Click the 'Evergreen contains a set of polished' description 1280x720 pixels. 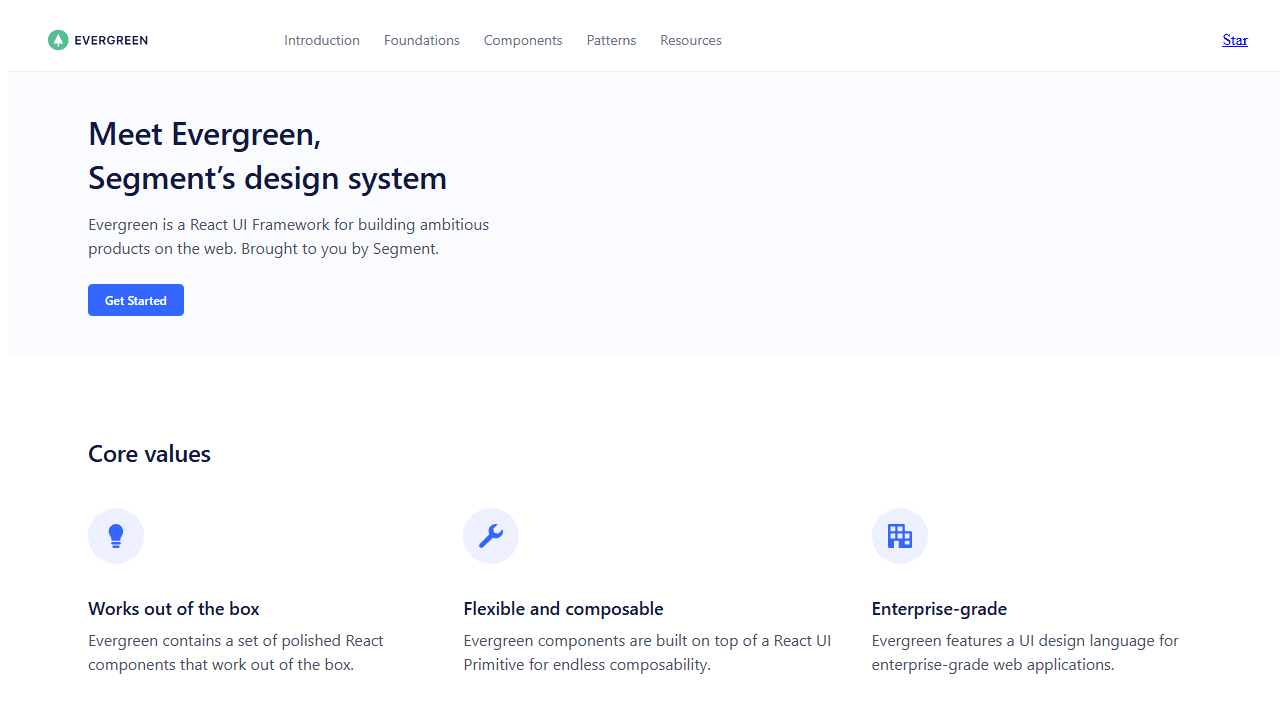point(236,653)
